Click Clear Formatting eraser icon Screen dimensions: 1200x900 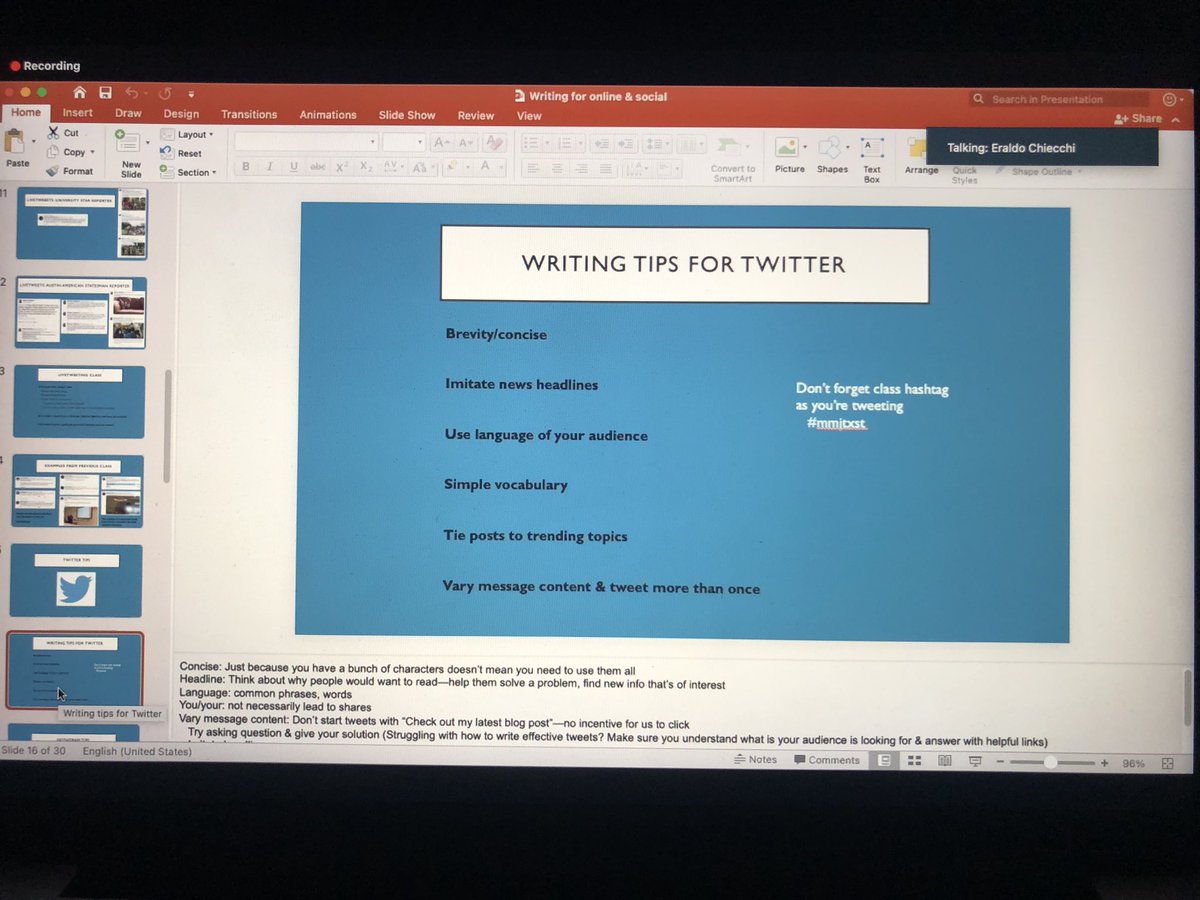[494, 143]
